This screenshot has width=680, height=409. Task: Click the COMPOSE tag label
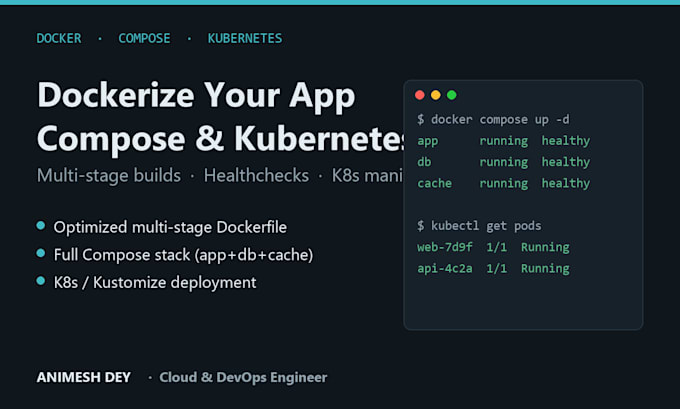tap(144, 39)
